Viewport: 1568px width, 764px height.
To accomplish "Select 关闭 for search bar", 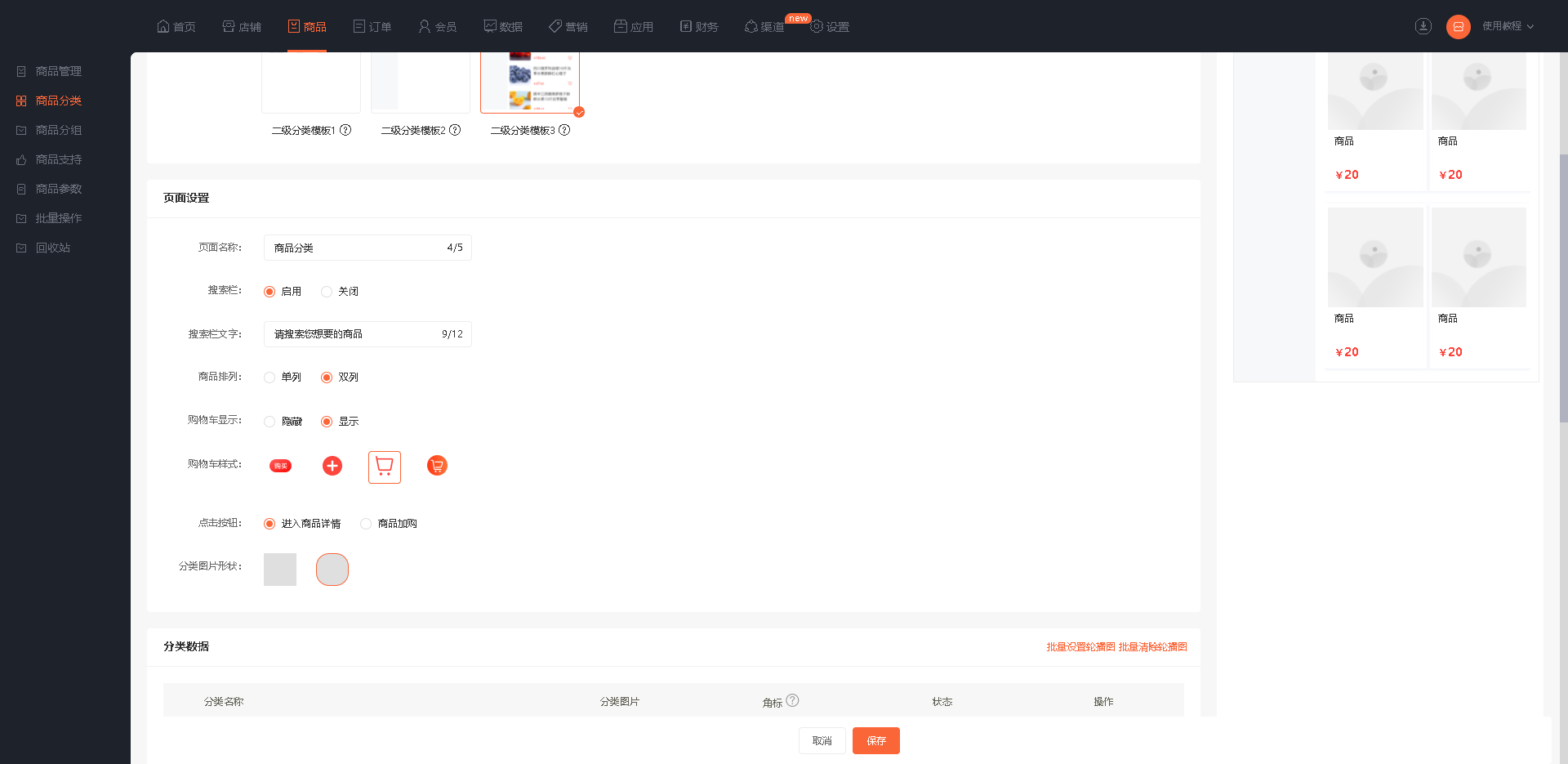I will pos(327,292).
